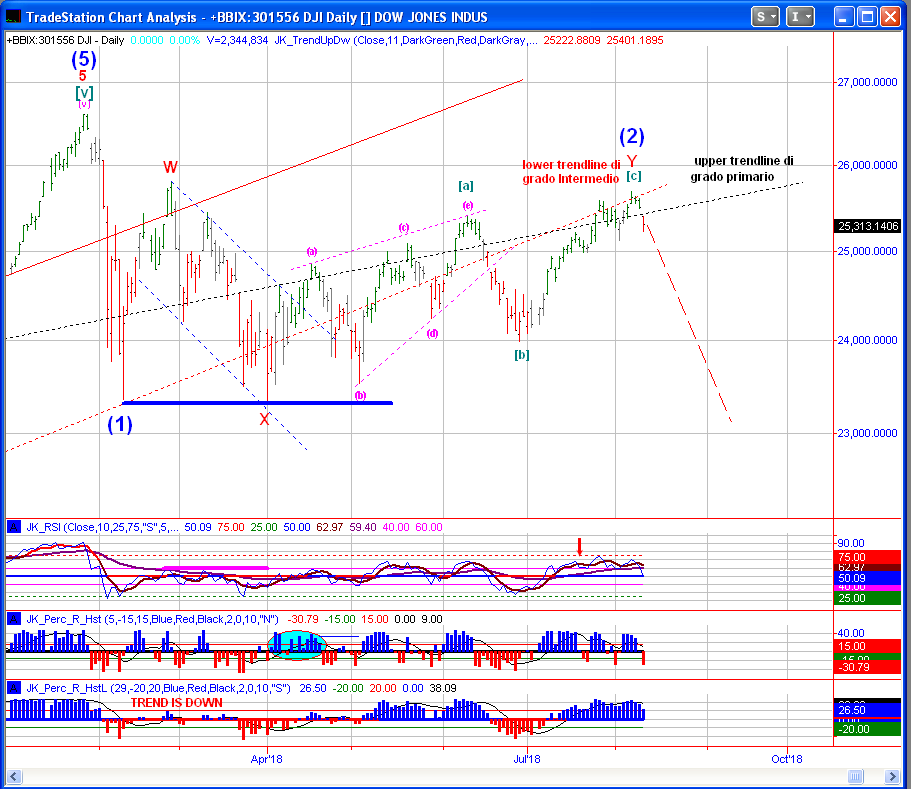This screenshot has width=911, height=789.
Task: Click the teal [v] wave label
Action: point(84,92)
